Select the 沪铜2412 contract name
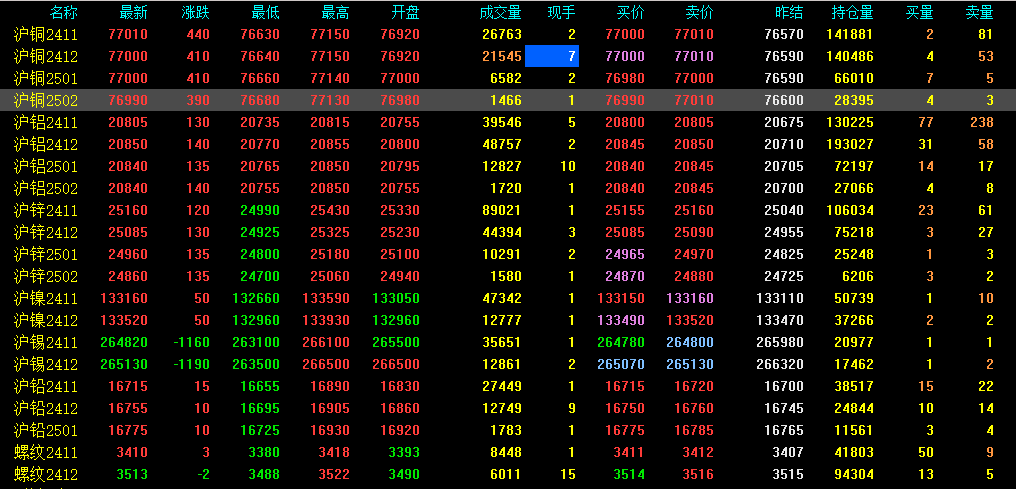This screenshot has height=489, width=1016. click(x=45, y=56)
